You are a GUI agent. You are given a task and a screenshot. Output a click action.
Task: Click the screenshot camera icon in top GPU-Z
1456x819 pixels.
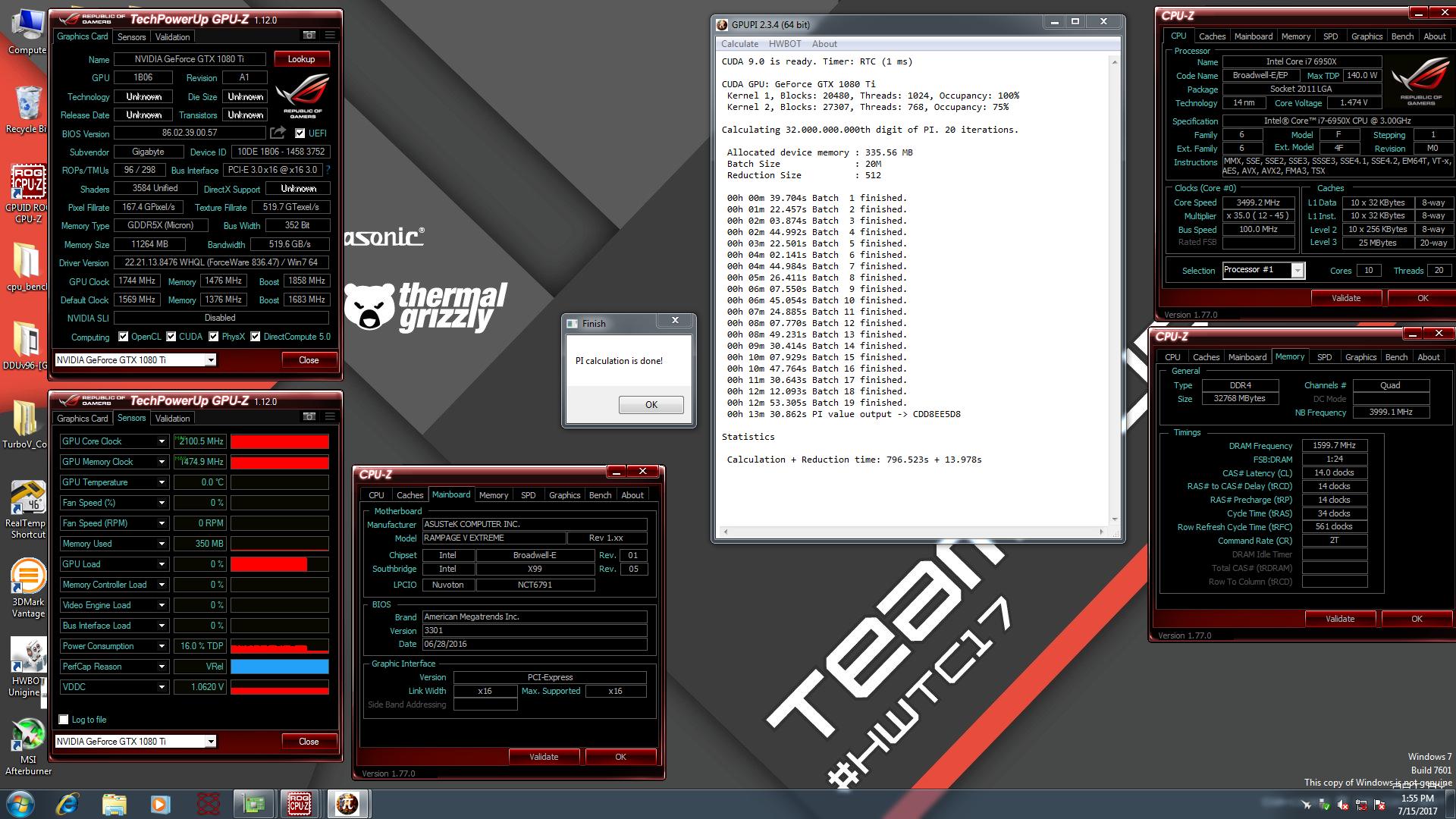pyautogui.click(x=309, y=36)
